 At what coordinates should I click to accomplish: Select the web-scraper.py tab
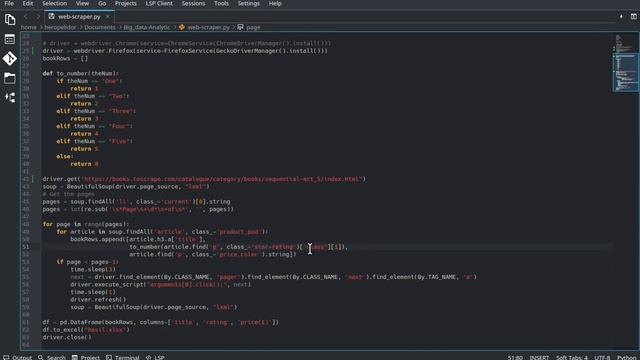point(79,17)
